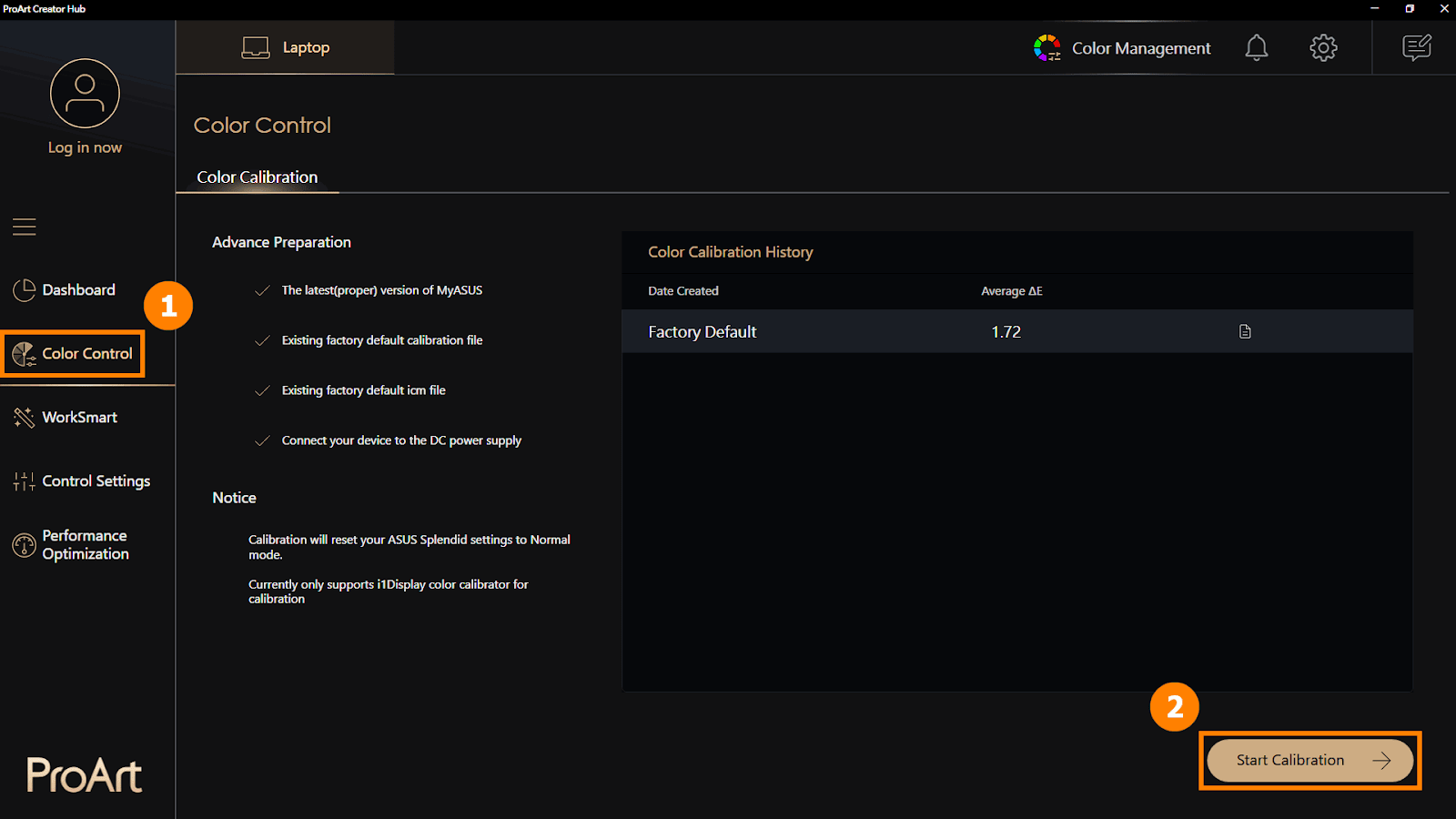The height and width of the screenshot is (819, 1456).
Task: Click the Color Calibration History heading
Action: (x=731, y=252)
